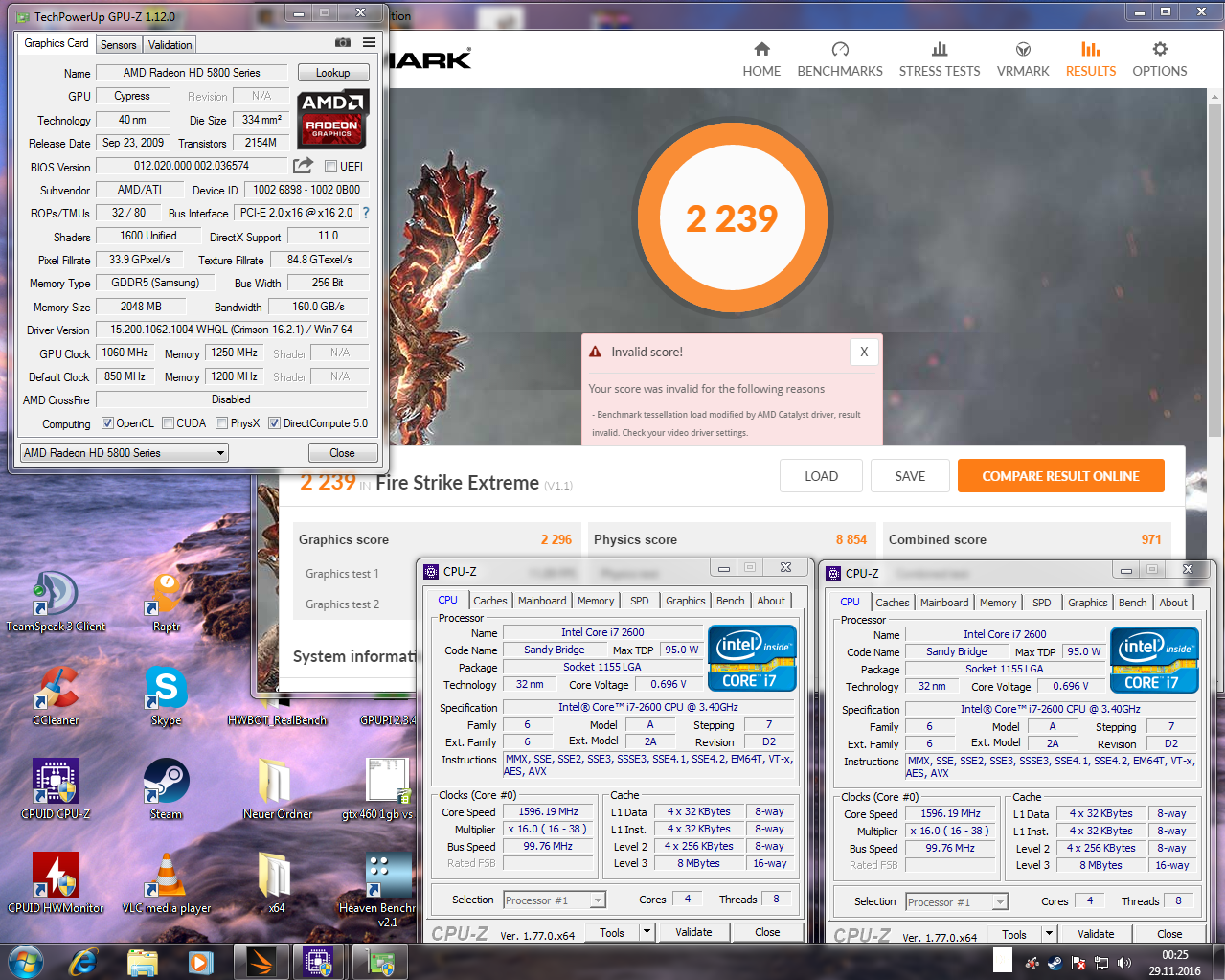Open the About tab in left CPU-Z
The height and width of the screenshot is (980, 1225).
(771, 601)
